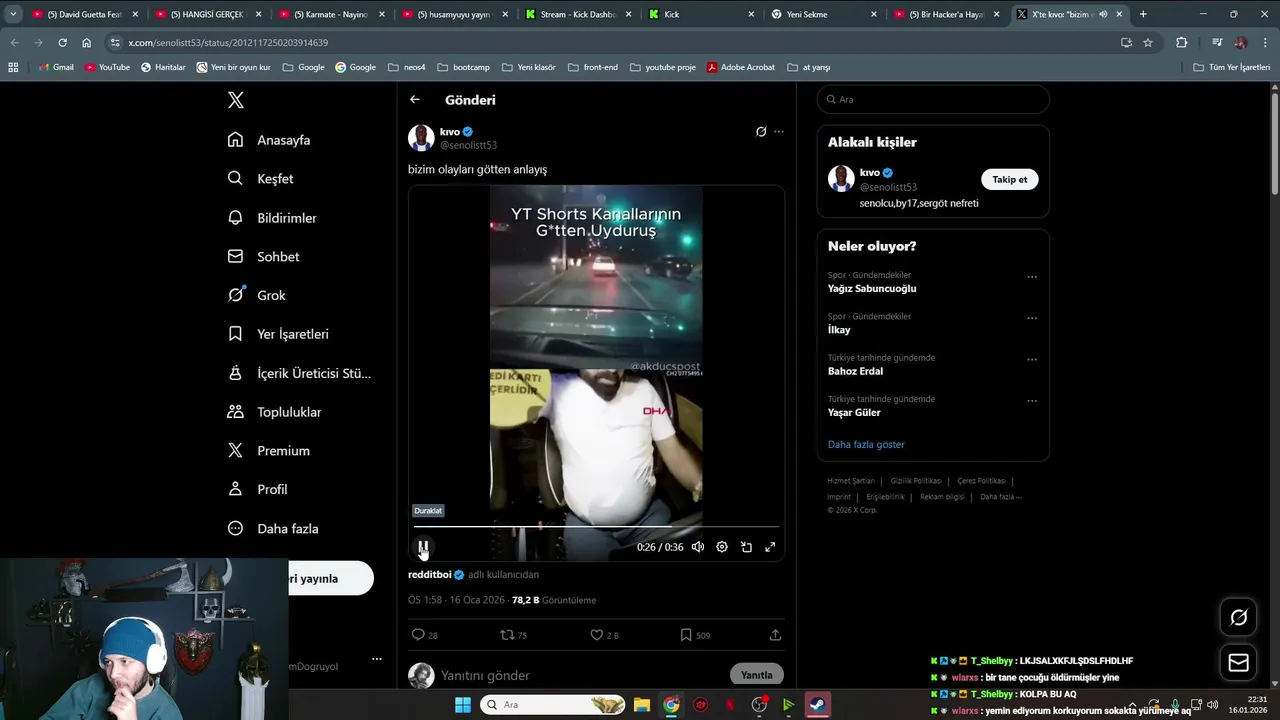1280x720 pixels.
Task: Click Takip et to follow kıvo
Action: 1009,179
